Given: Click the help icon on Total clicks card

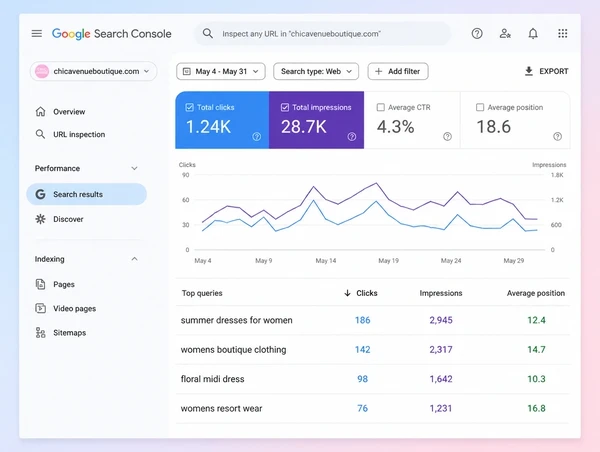Looking at the screenshot, I should click(x=257, y=136).
